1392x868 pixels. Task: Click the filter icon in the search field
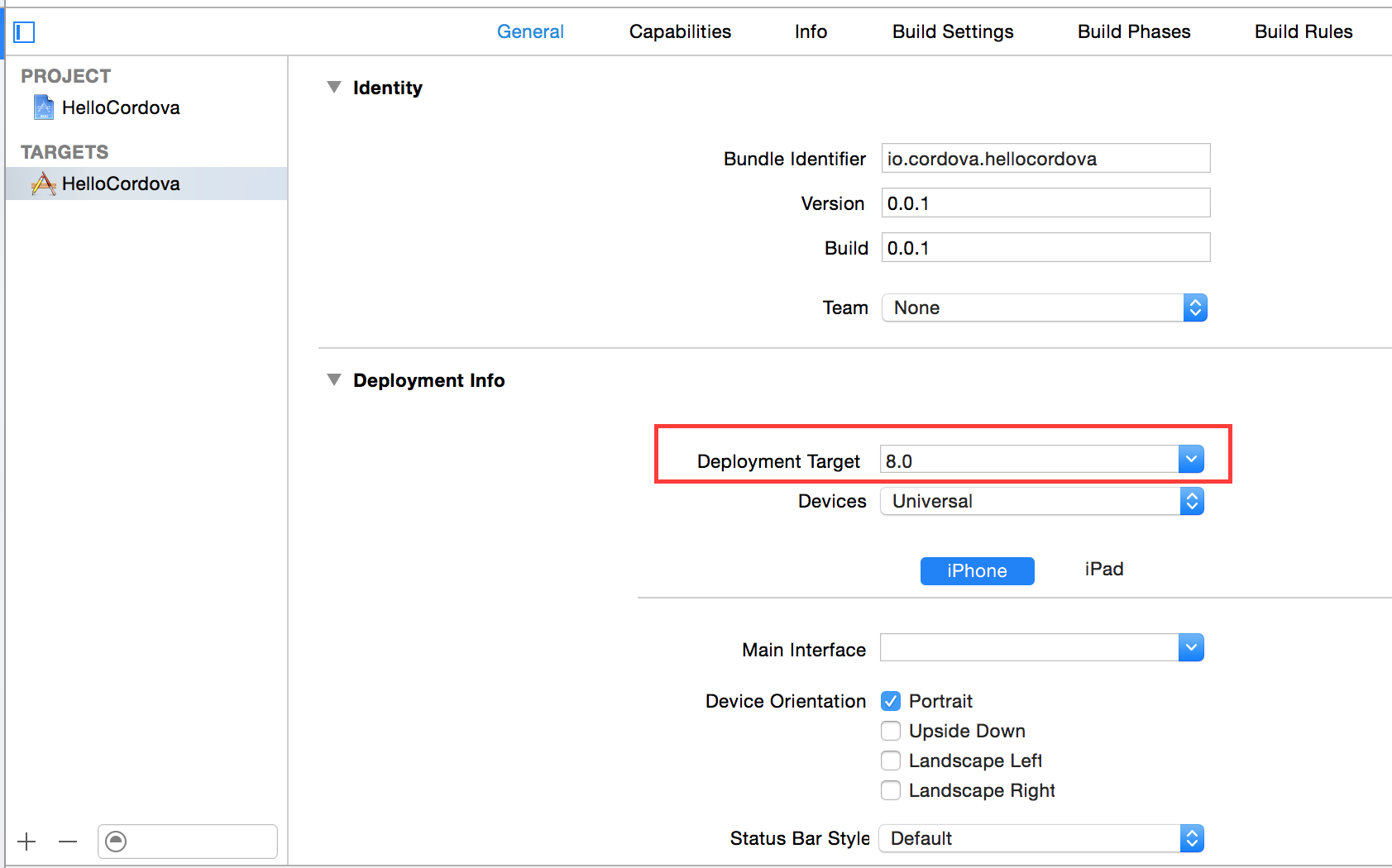(117, 842)
